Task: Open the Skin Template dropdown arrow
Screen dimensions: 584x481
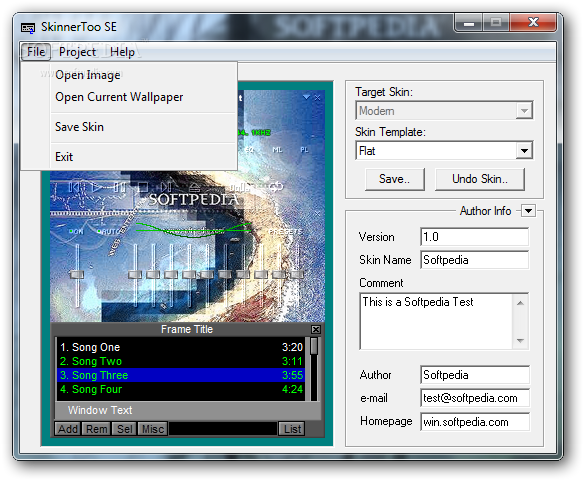Action: pyautogui.click(x=524, y=151)
